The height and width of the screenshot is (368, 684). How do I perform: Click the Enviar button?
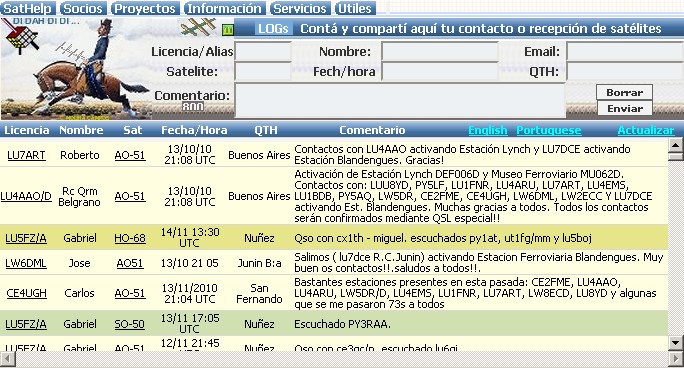click(625, 109)
